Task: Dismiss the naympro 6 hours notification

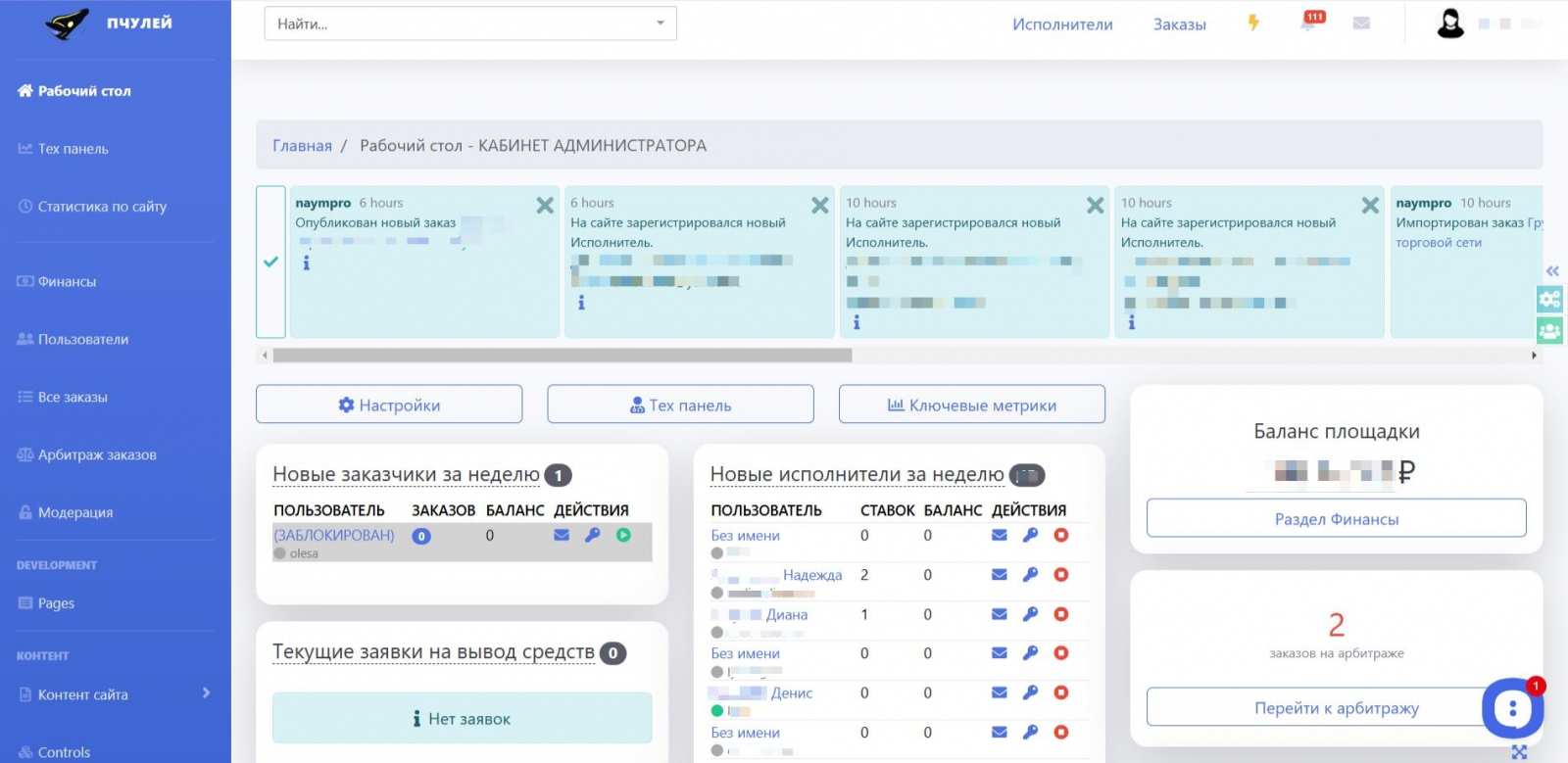Action: point(545,205)
